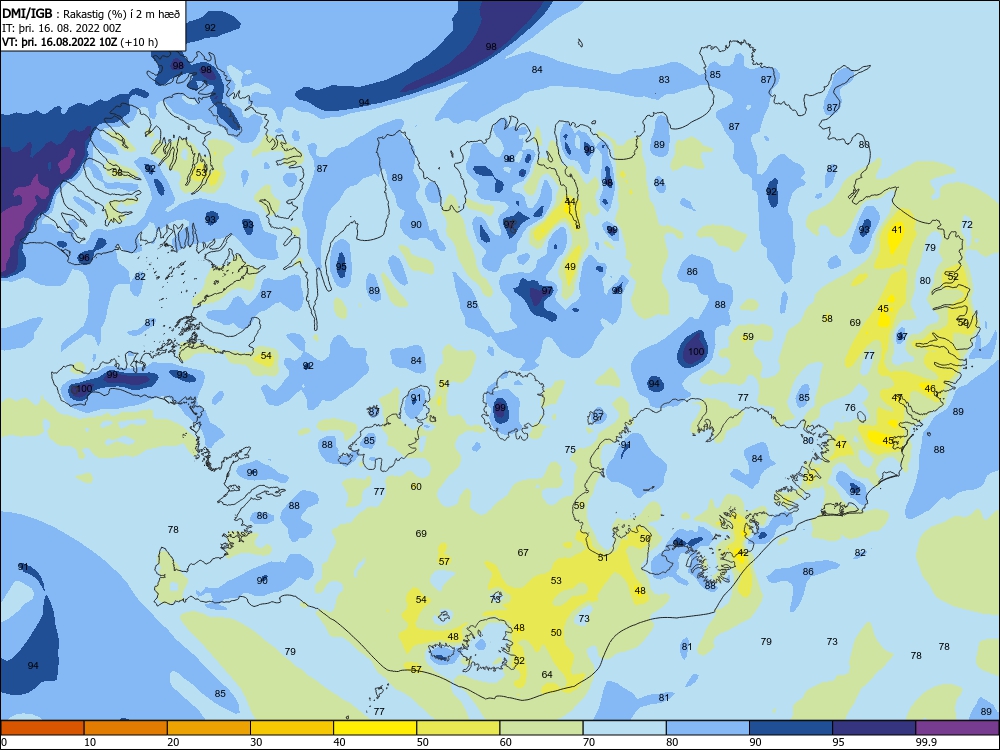Click the 'VT: þri. 16.08.2022 10Z (+10 h)' line
Image resolution: width=1000 pixels, height=750 pixels.
click(x=80, y=42)
